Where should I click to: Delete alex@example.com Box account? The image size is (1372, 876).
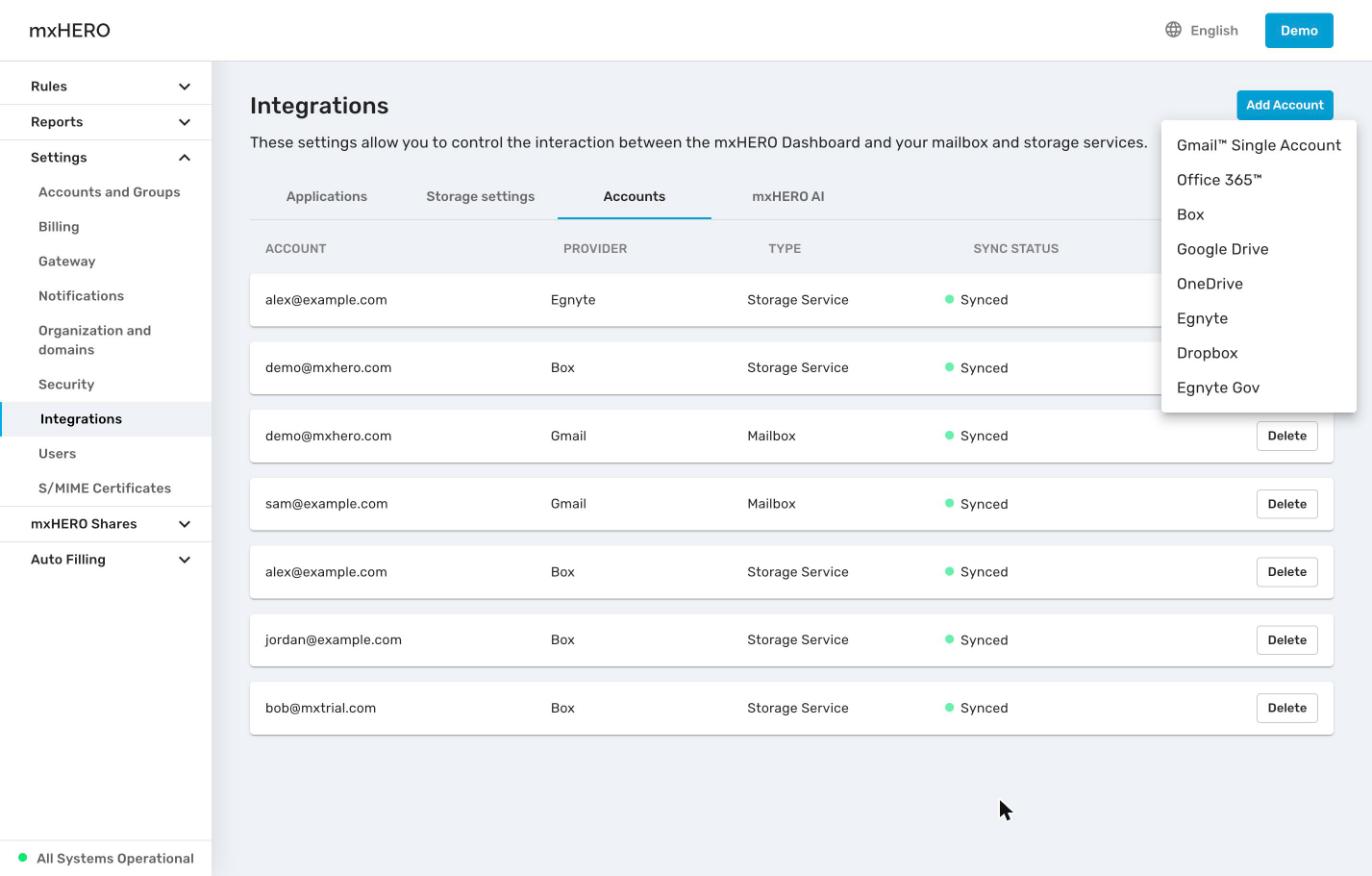pos(1287,572)
